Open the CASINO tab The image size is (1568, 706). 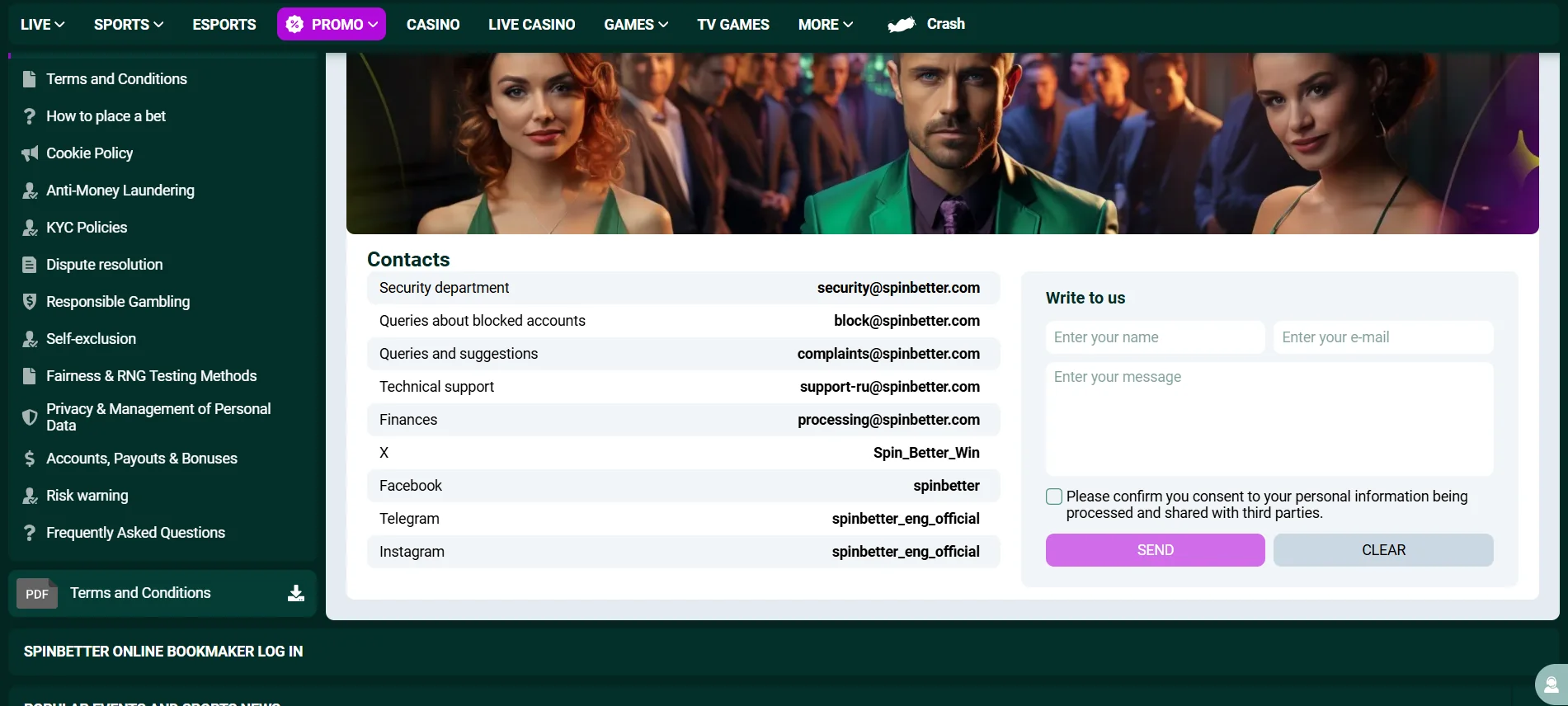pyautogui.click(x=433, y=25)
